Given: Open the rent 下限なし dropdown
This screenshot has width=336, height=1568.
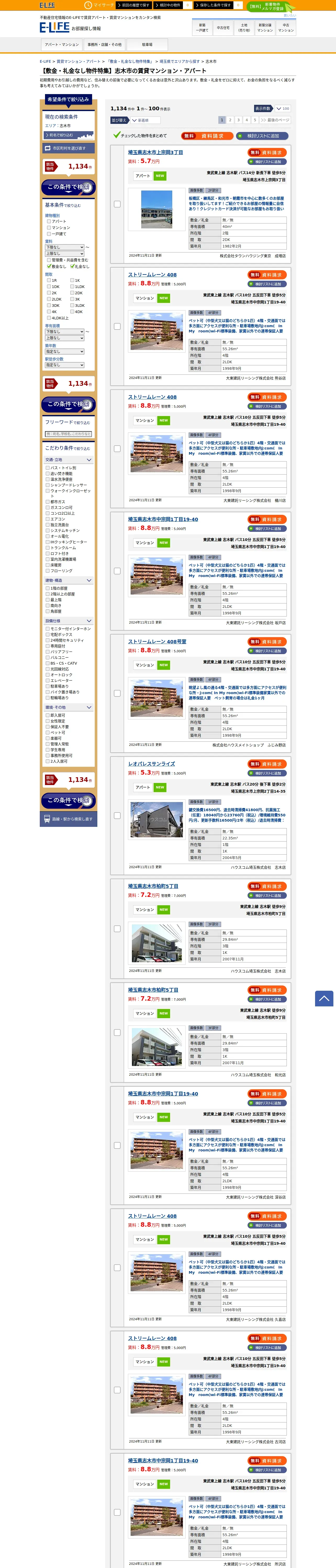Looking at the screenshot, I should (x=65, y=247).
